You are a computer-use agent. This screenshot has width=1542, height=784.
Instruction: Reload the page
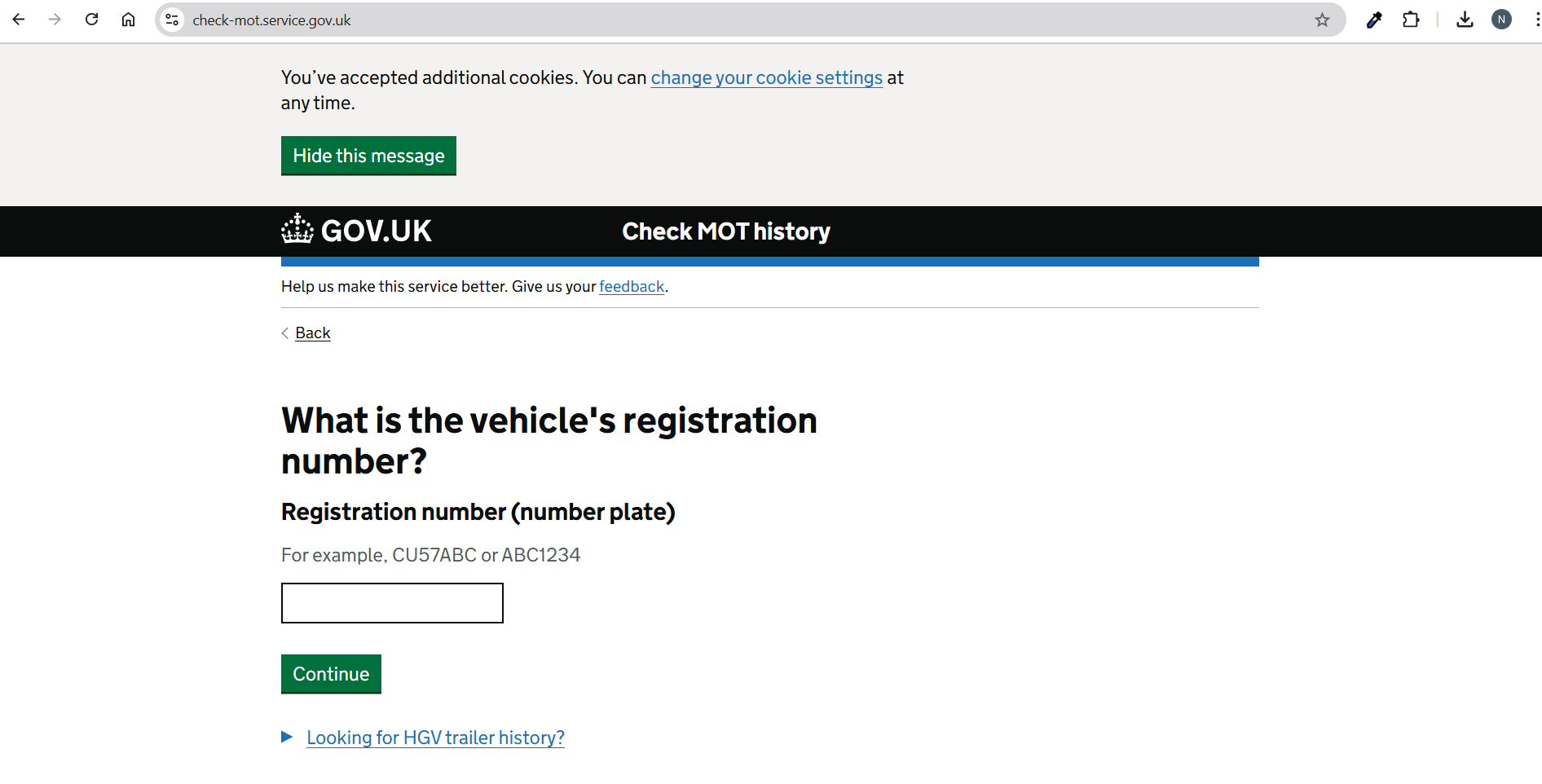(91, 20)
